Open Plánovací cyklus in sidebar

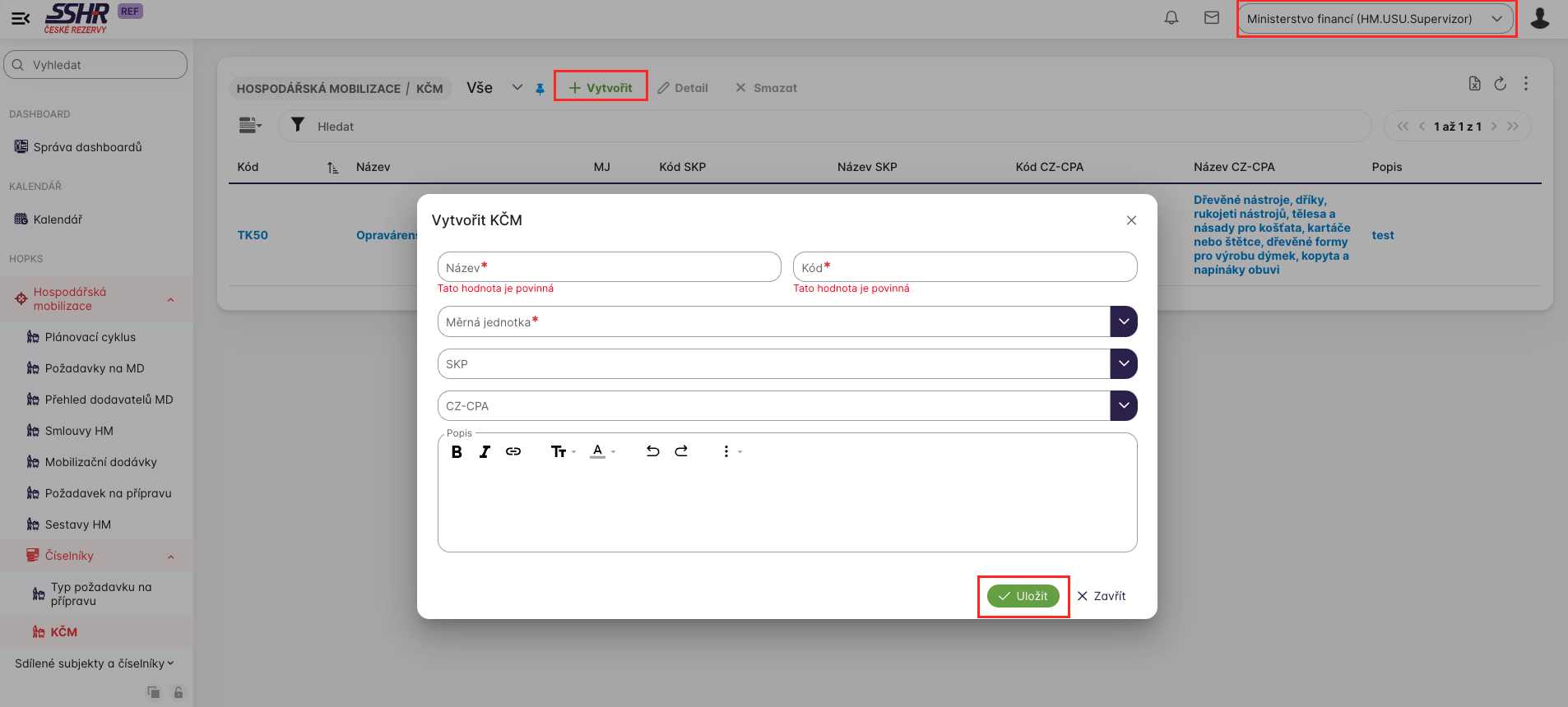pos(90,337)
